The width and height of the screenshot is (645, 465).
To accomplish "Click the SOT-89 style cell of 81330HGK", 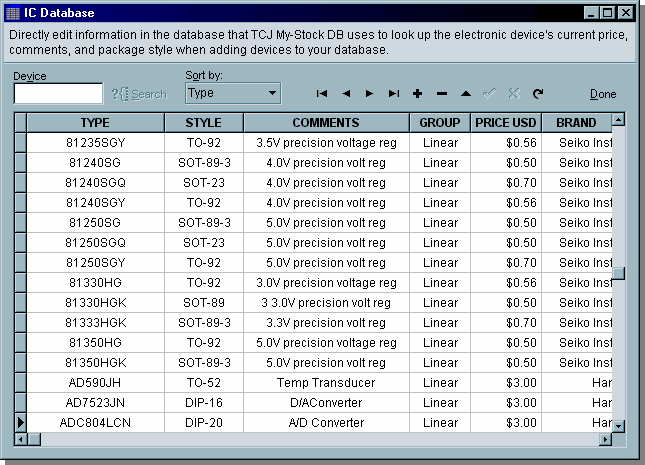I will [x=204, y=303].
